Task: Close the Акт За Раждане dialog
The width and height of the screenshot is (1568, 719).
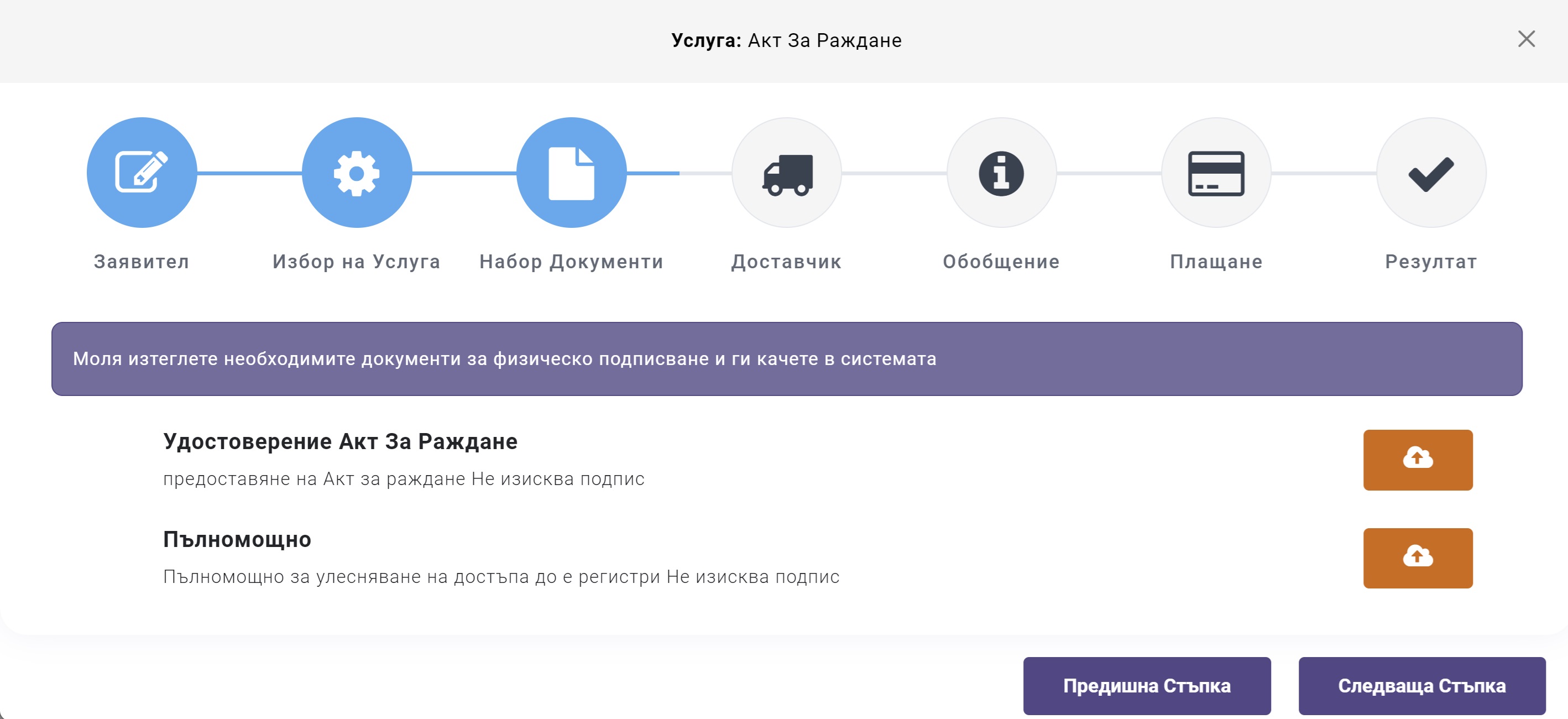Action: click(1526, 39)
